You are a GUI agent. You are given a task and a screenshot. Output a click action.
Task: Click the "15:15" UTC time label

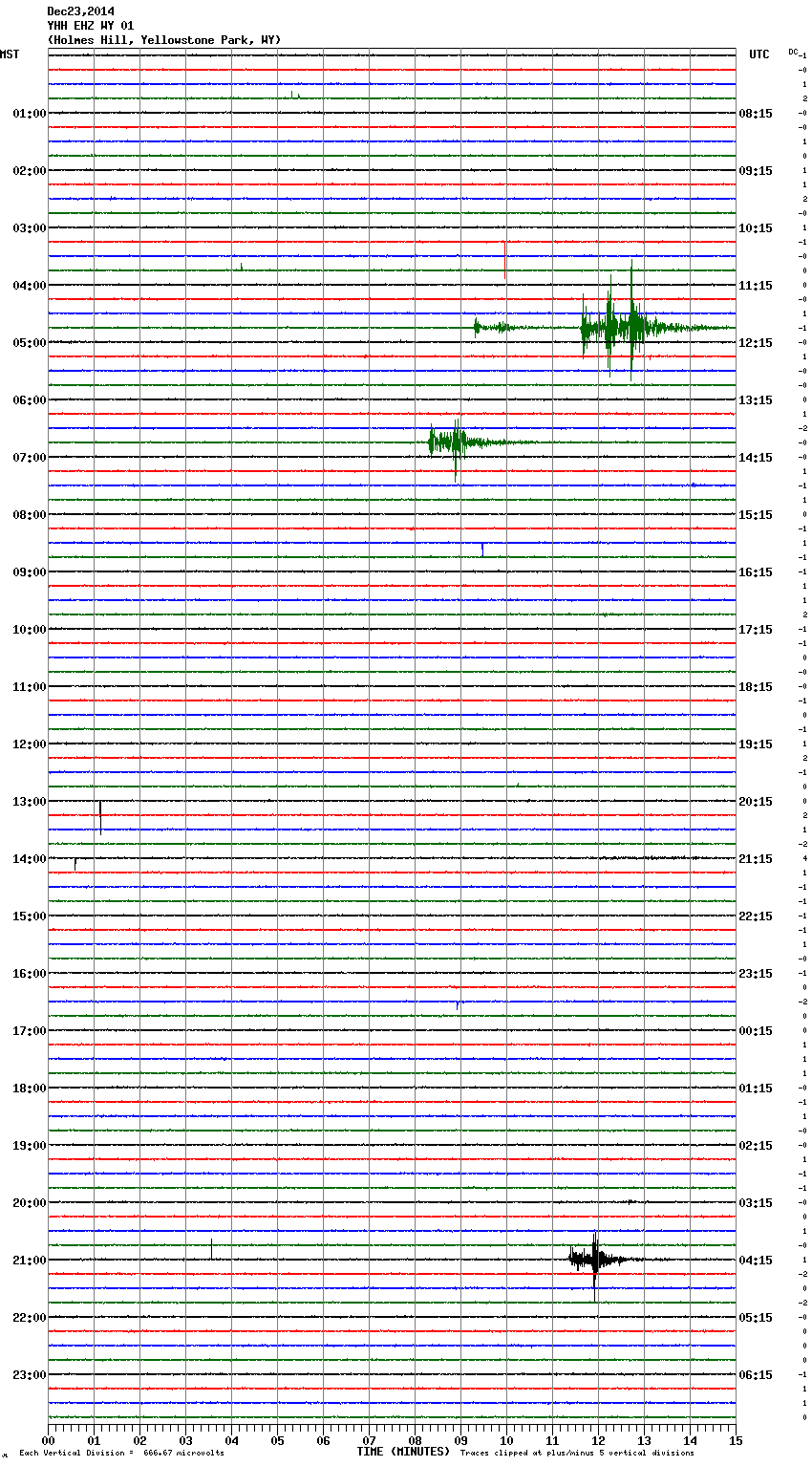coord(756,515)
